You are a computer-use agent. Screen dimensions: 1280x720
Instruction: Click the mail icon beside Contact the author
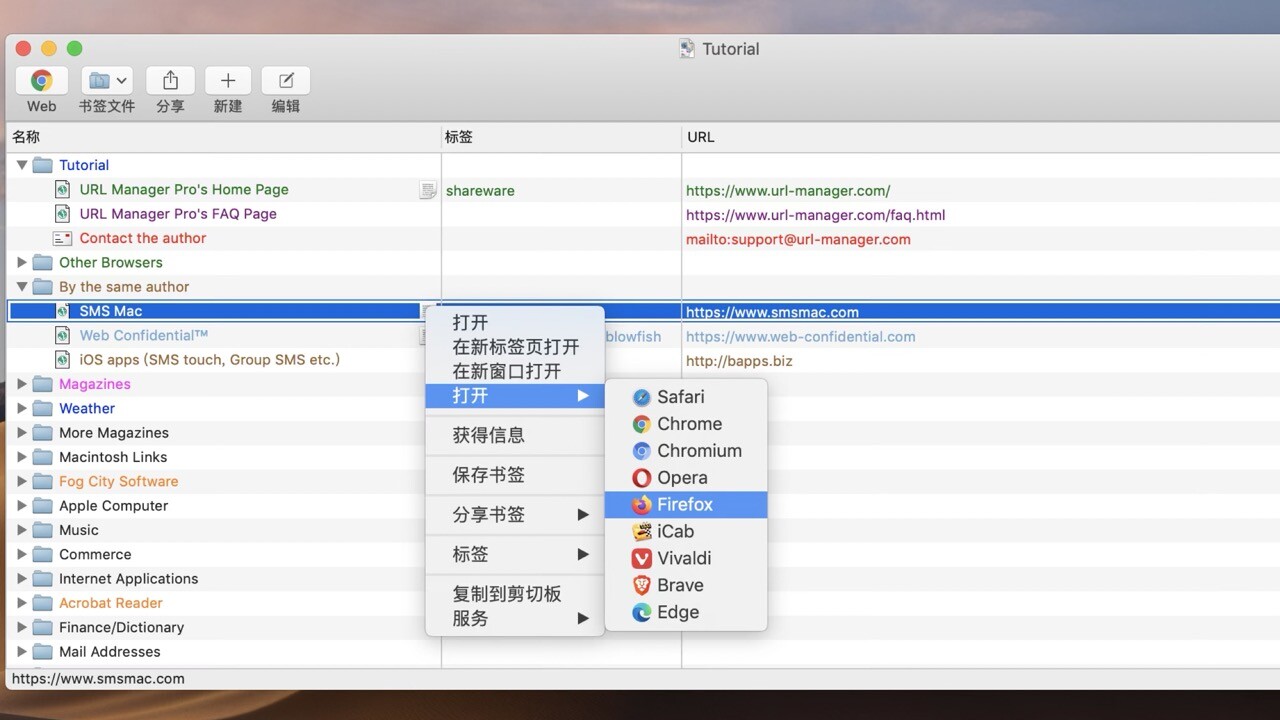click(x=62, y=238)
